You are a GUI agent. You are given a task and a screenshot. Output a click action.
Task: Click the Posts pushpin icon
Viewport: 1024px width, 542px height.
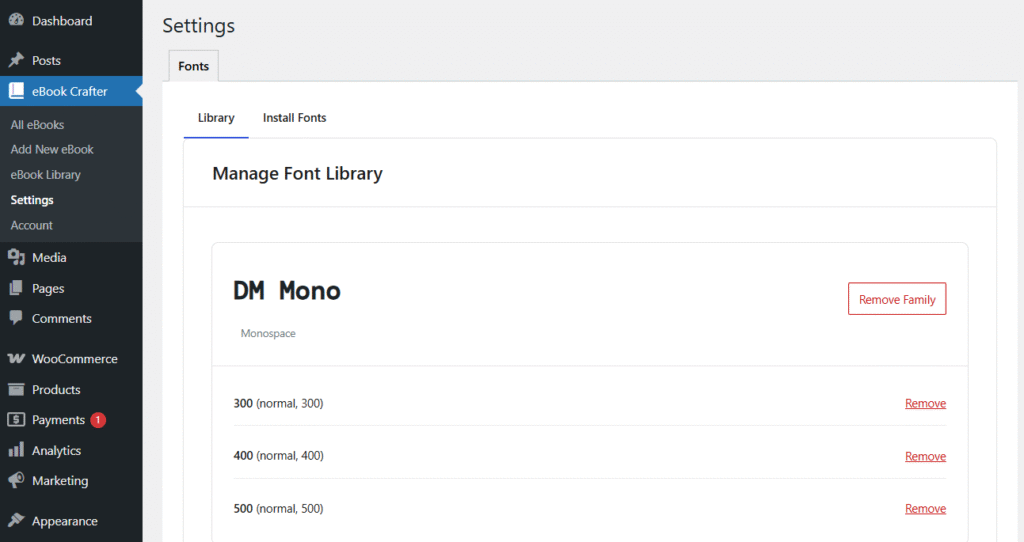tap(16, 60)
